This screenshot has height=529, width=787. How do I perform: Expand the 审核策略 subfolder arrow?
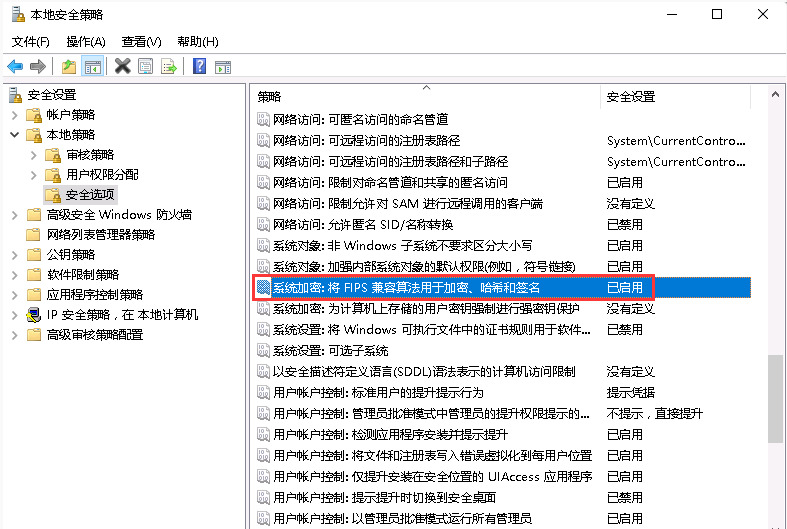[33, 155]
